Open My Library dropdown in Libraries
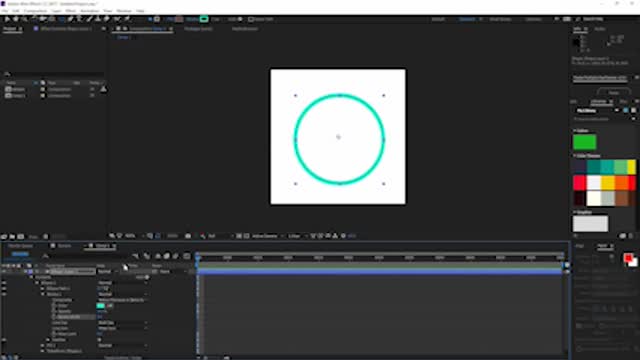Viewport: 640px width, 360px height. pyautogui.click(x=597, y=111)
